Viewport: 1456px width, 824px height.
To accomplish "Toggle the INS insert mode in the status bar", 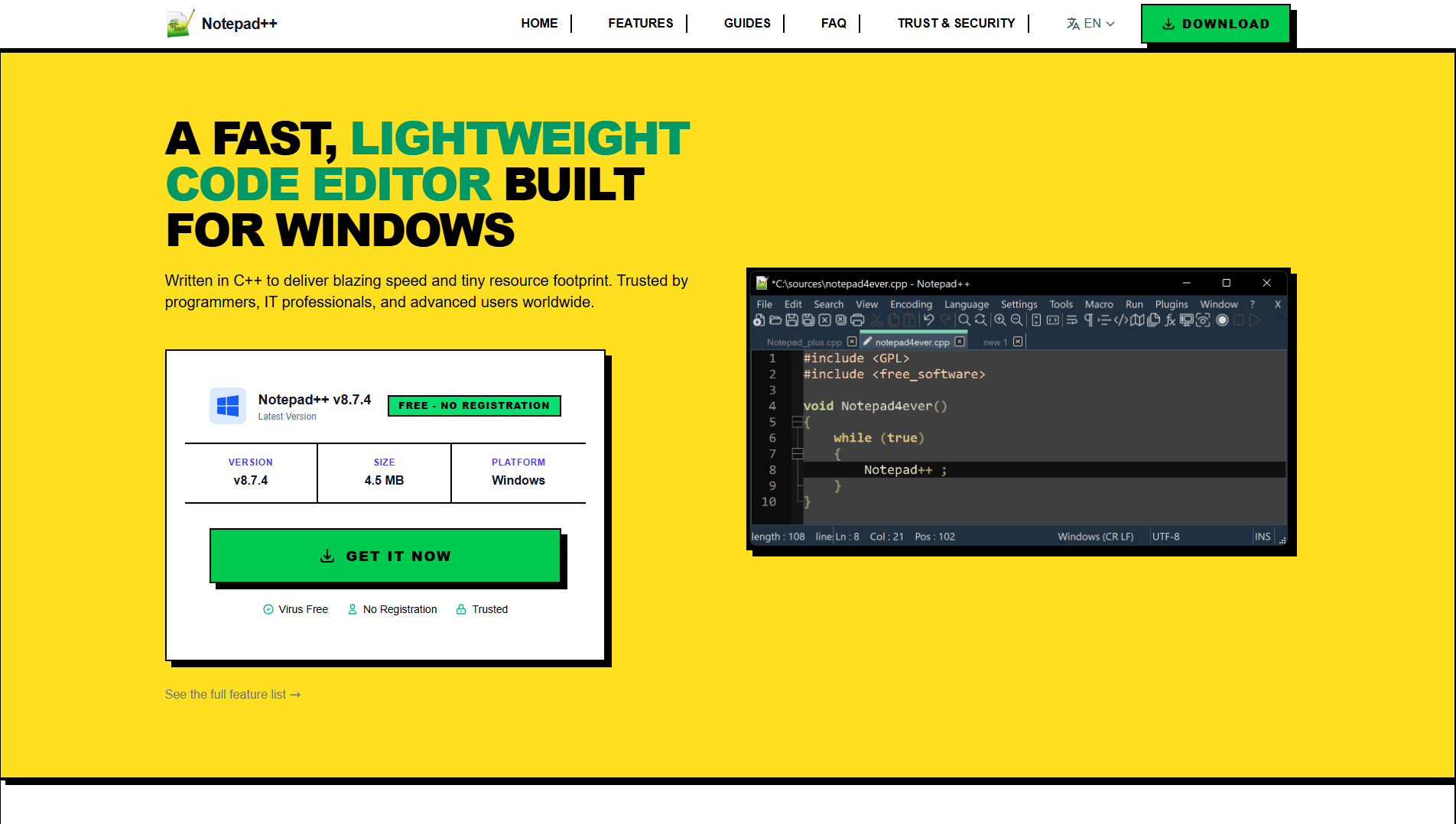I will (1263, 537).
